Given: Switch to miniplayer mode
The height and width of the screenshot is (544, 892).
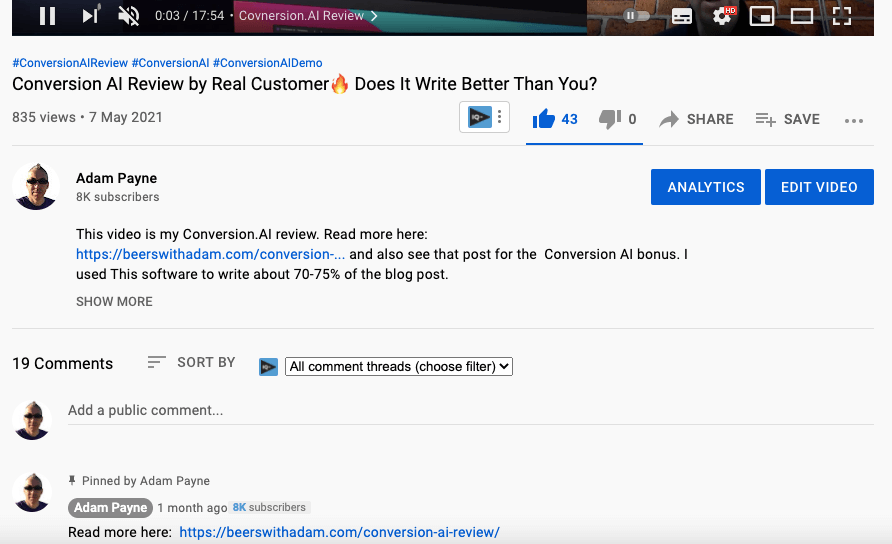Looking at the screenshot, I should [x=762, y=16].
